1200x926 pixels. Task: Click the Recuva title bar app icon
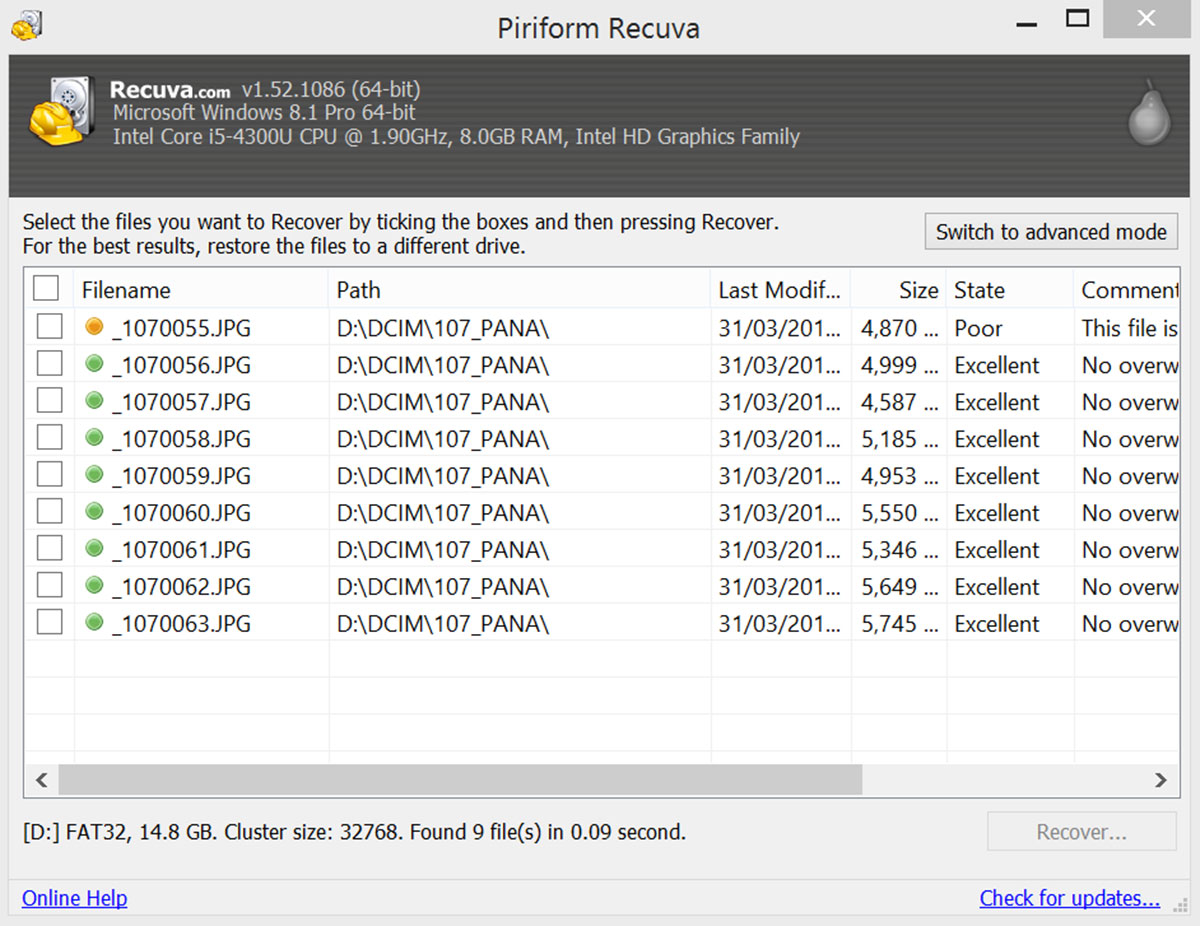[x=27, y=25]
